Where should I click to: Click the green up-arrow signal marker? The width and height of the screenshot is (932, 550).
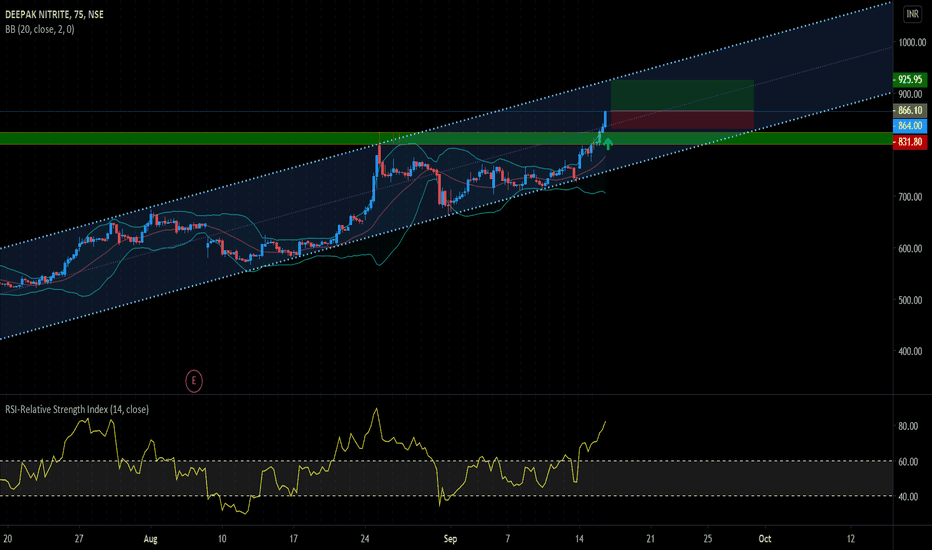[607, 143]
